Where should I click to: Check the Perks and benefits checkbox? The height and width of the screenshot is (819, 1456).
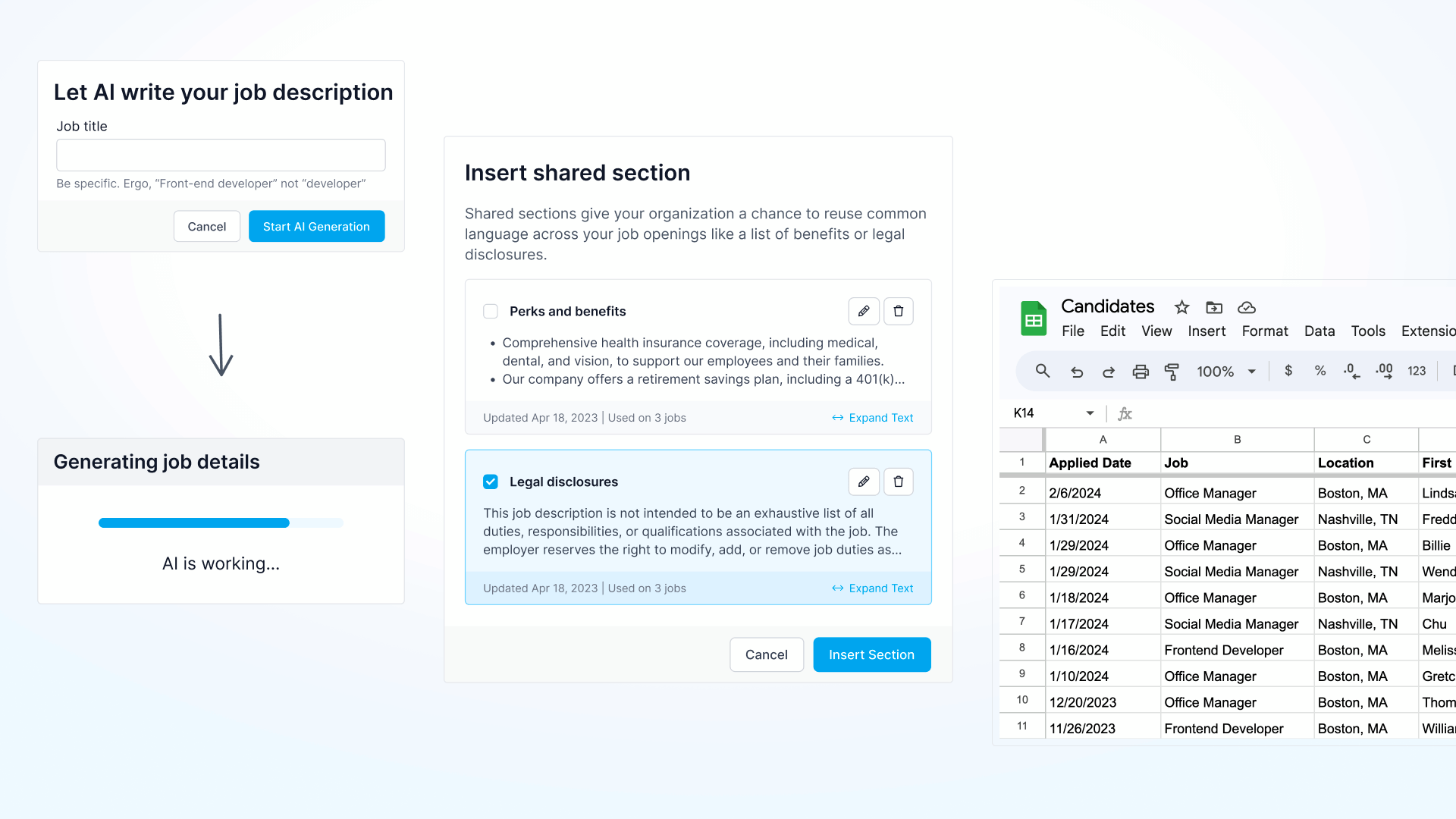click(x=491, y=311)
